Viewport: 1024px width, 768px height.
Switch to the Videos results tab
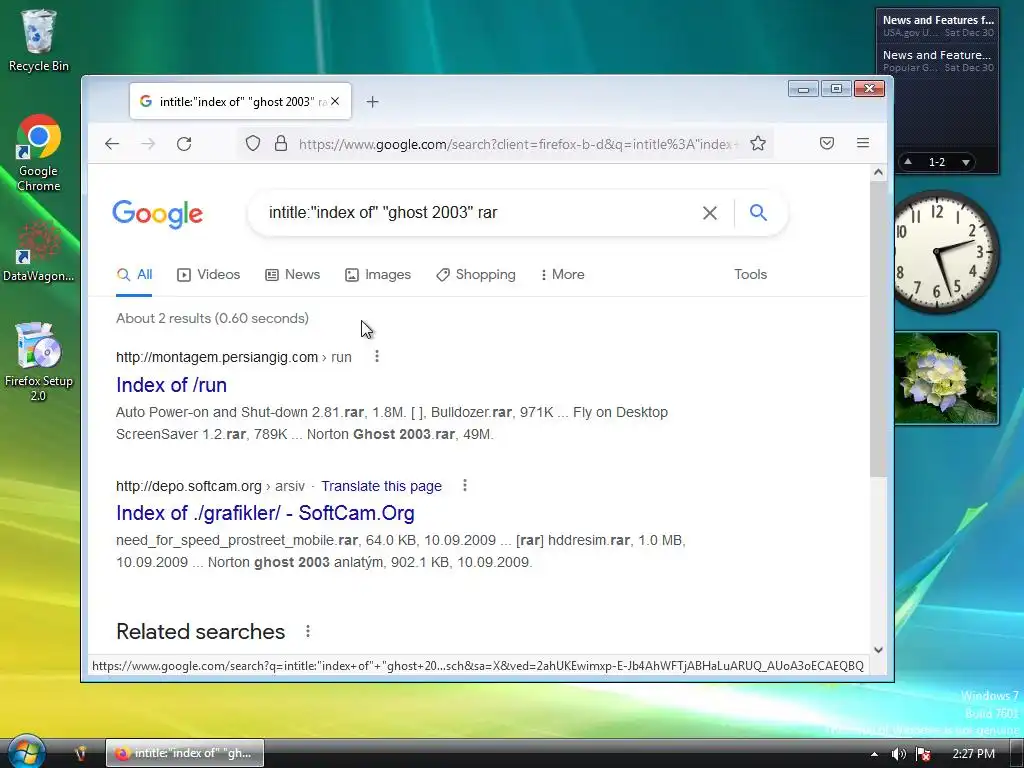208,275
